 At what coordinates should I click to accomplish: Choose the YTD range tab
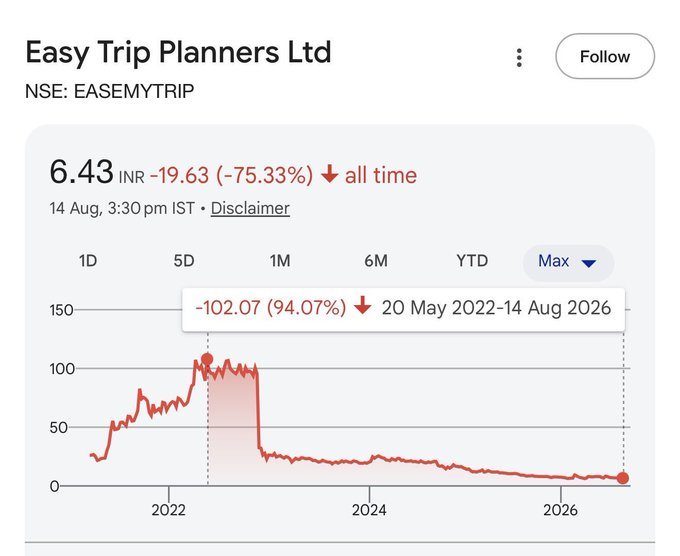pos(472,261)
